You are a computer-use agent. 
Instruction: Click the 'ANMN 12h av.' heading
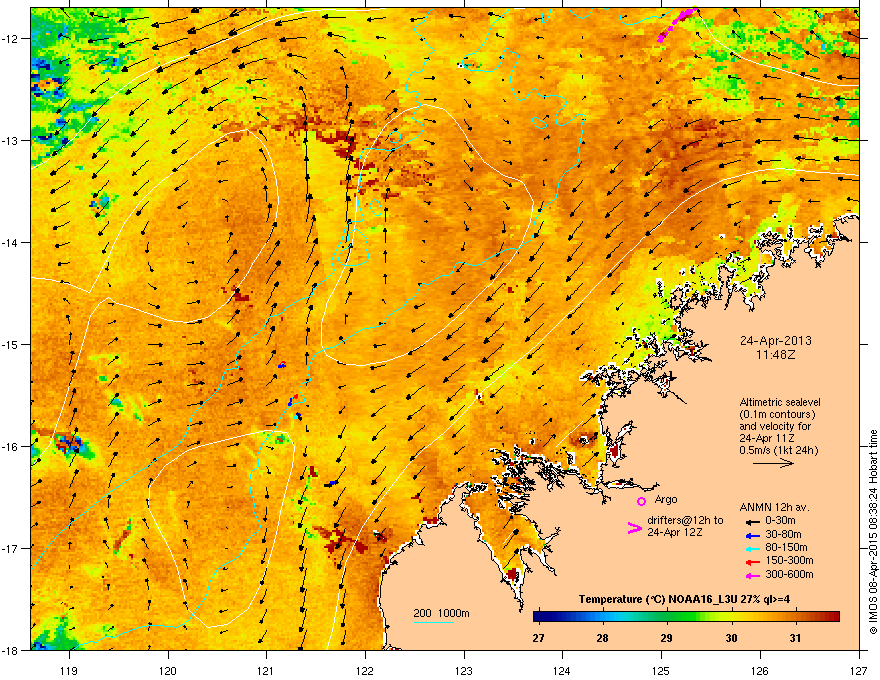tap(774, 507)
